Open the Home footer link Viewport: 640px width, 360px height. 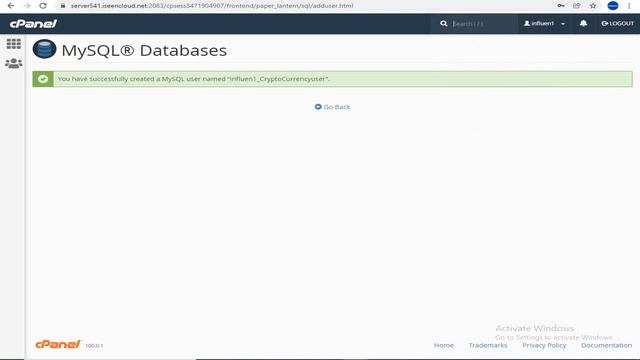(x=444, y=345)
